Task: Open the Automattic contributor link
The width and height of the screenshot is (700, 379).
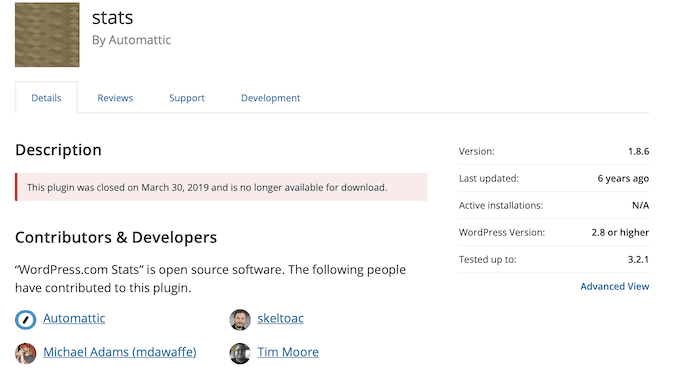Action: click(74, 318)
